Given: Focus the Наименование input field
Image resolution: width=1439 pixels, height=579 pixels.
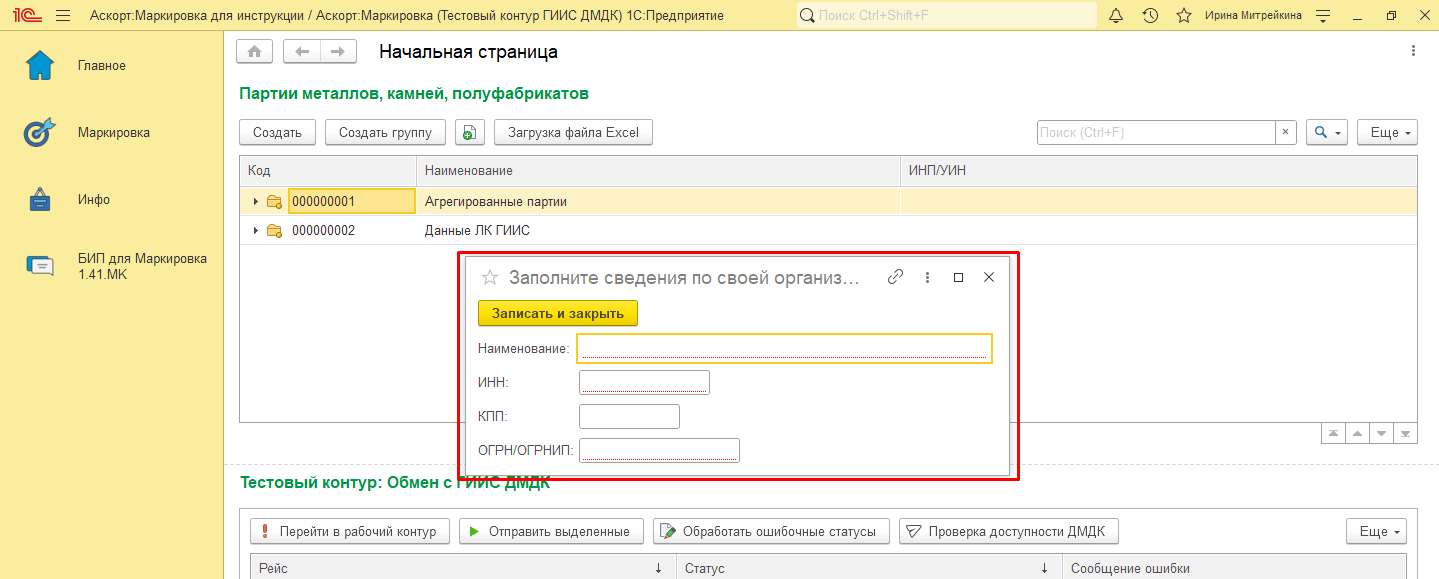Looking at the screenshot, I should 785,348.
